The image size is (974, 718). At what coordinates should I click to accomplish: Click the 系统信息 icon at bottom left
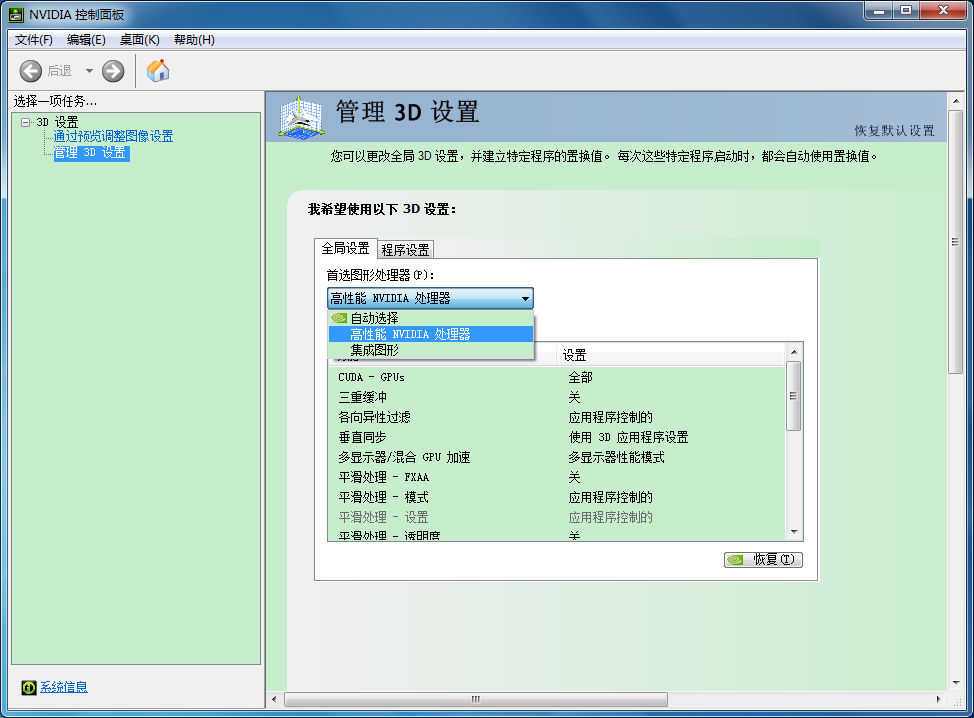[29, 687]
